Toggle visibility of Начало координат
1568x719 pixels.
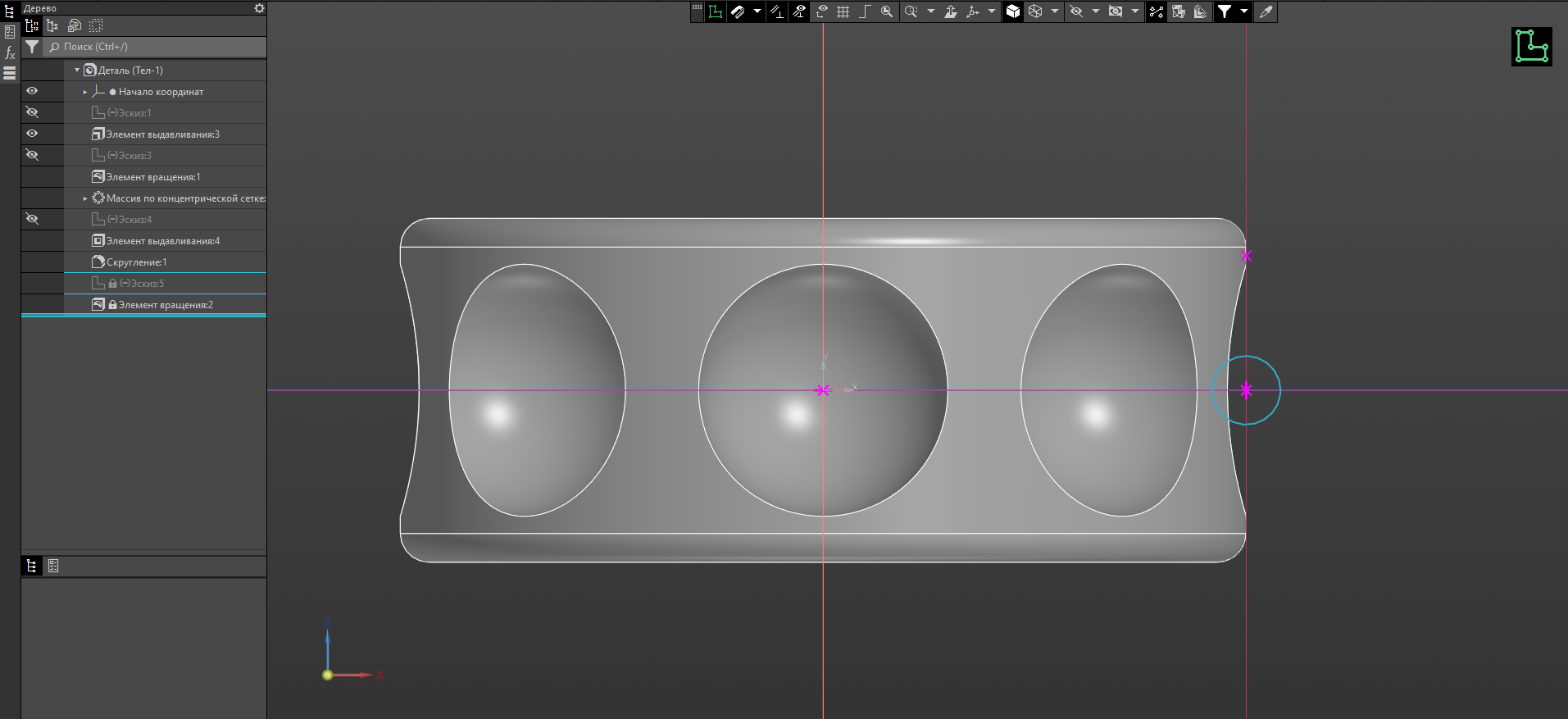pos(32,91)
